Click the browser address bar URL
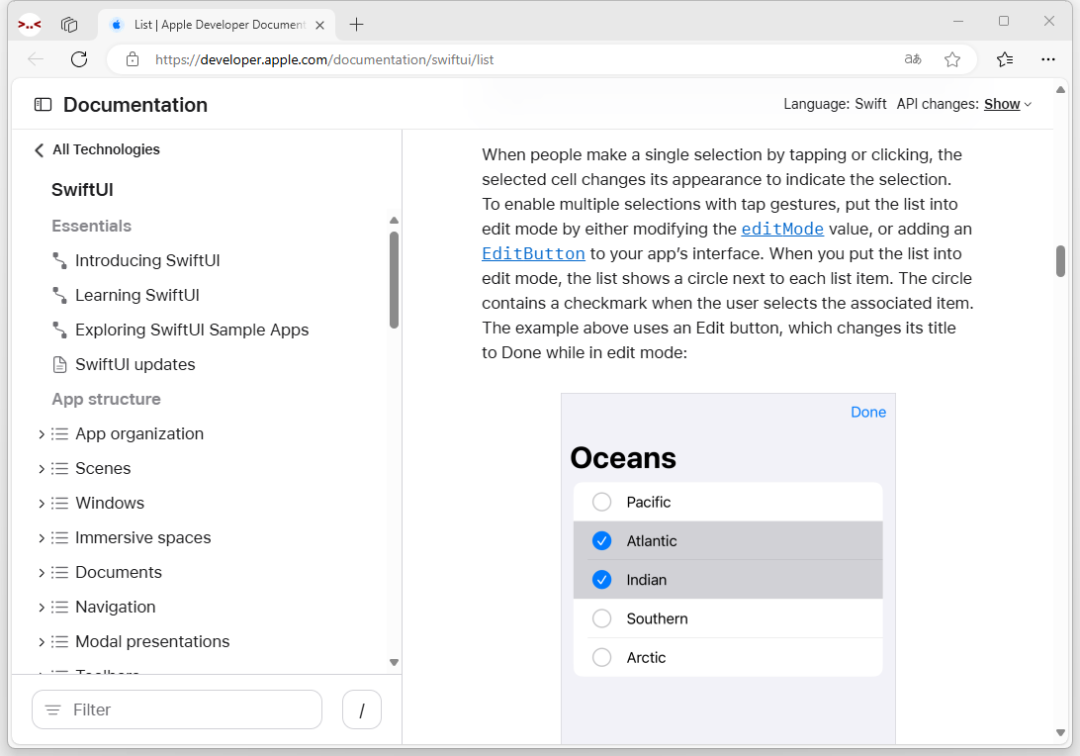The image size is (1080, 756). pyautogui.click(x=324, y=59)
